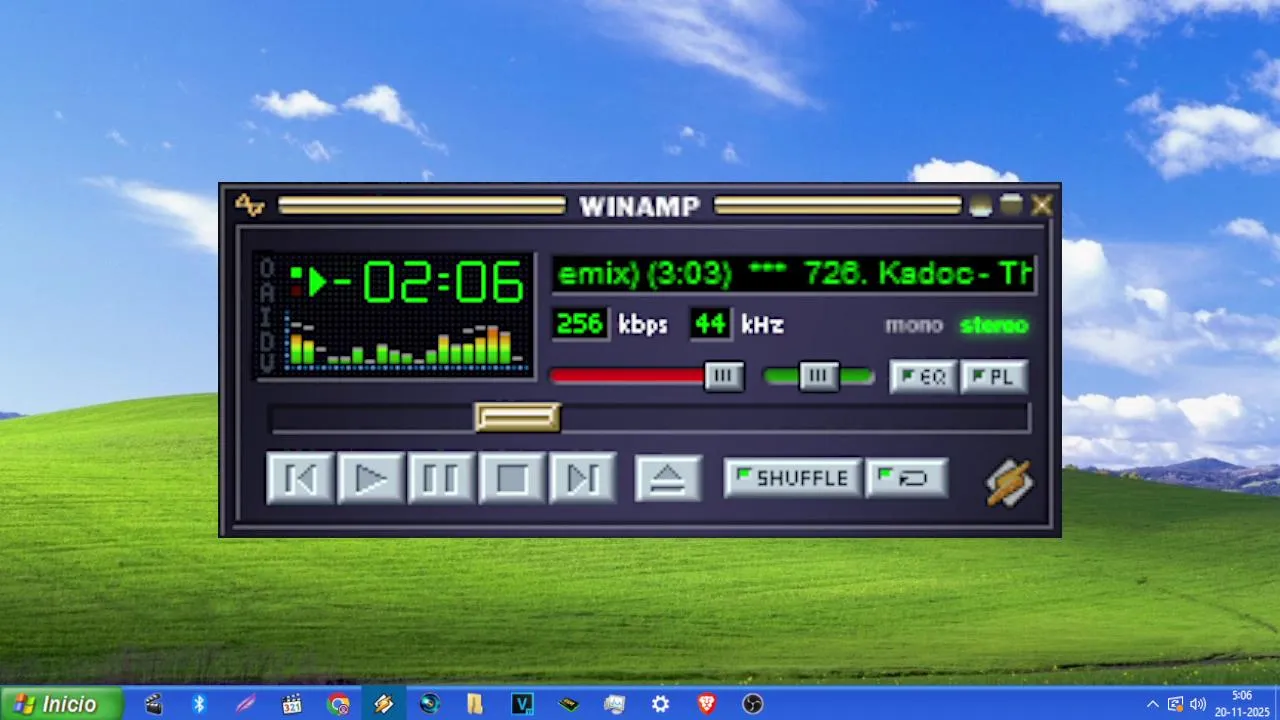This screenshot has width=1280, height=720.
Task: Open OBS Studio from taskbar
Action: [753, 704]
